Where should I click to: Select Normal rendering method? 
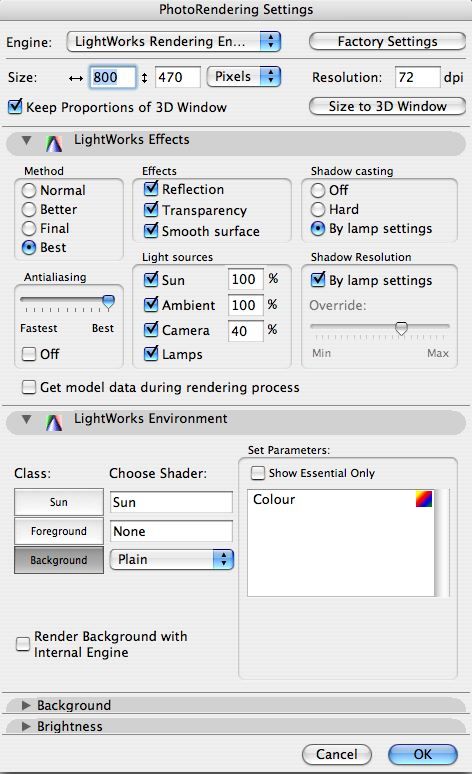(x=29, y=190)
